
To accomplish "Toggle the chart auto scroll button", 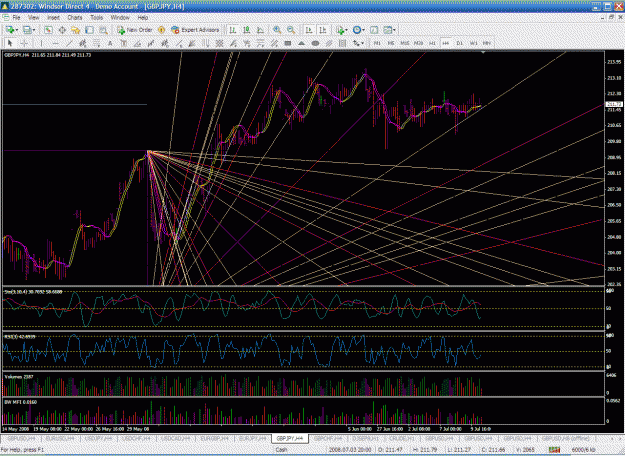I will coord(309,30).
